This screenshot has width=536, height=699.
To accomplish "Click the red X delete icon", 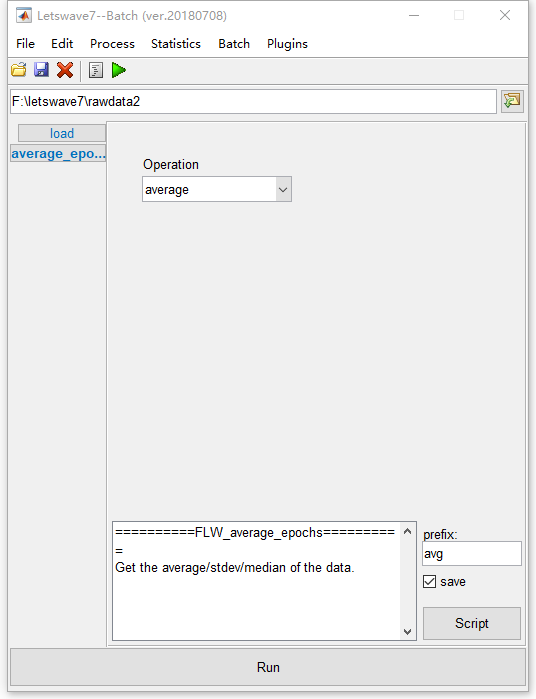I will [65, 70].
